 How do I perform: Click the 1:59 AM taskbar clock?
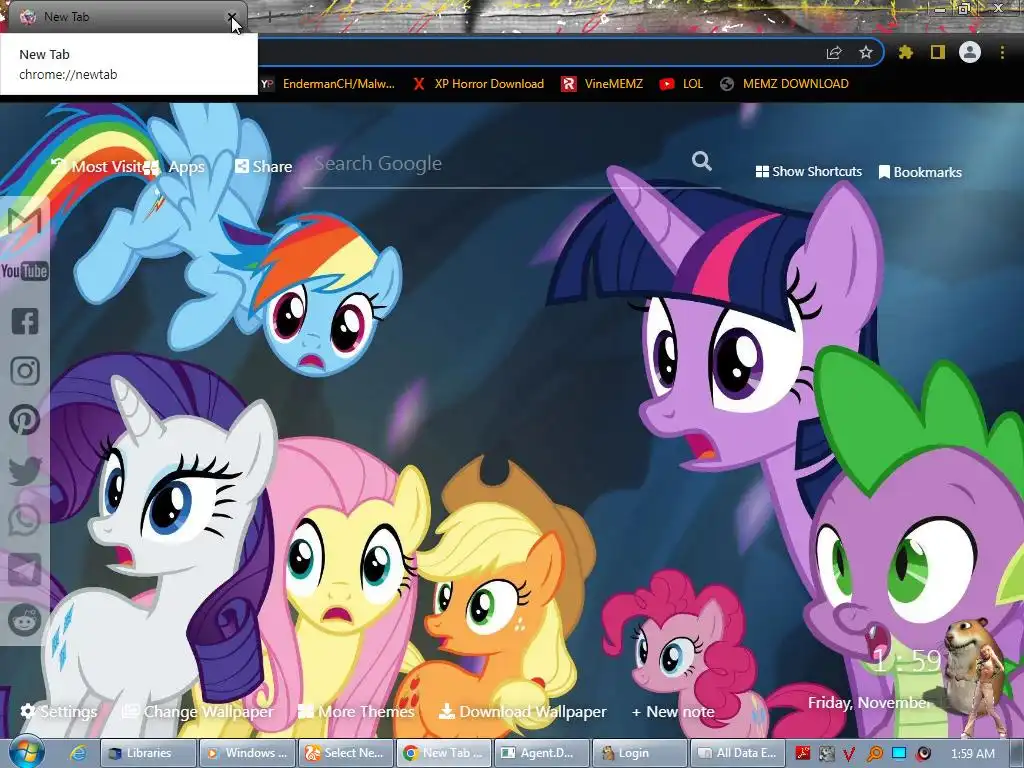[x=972, y=754]
